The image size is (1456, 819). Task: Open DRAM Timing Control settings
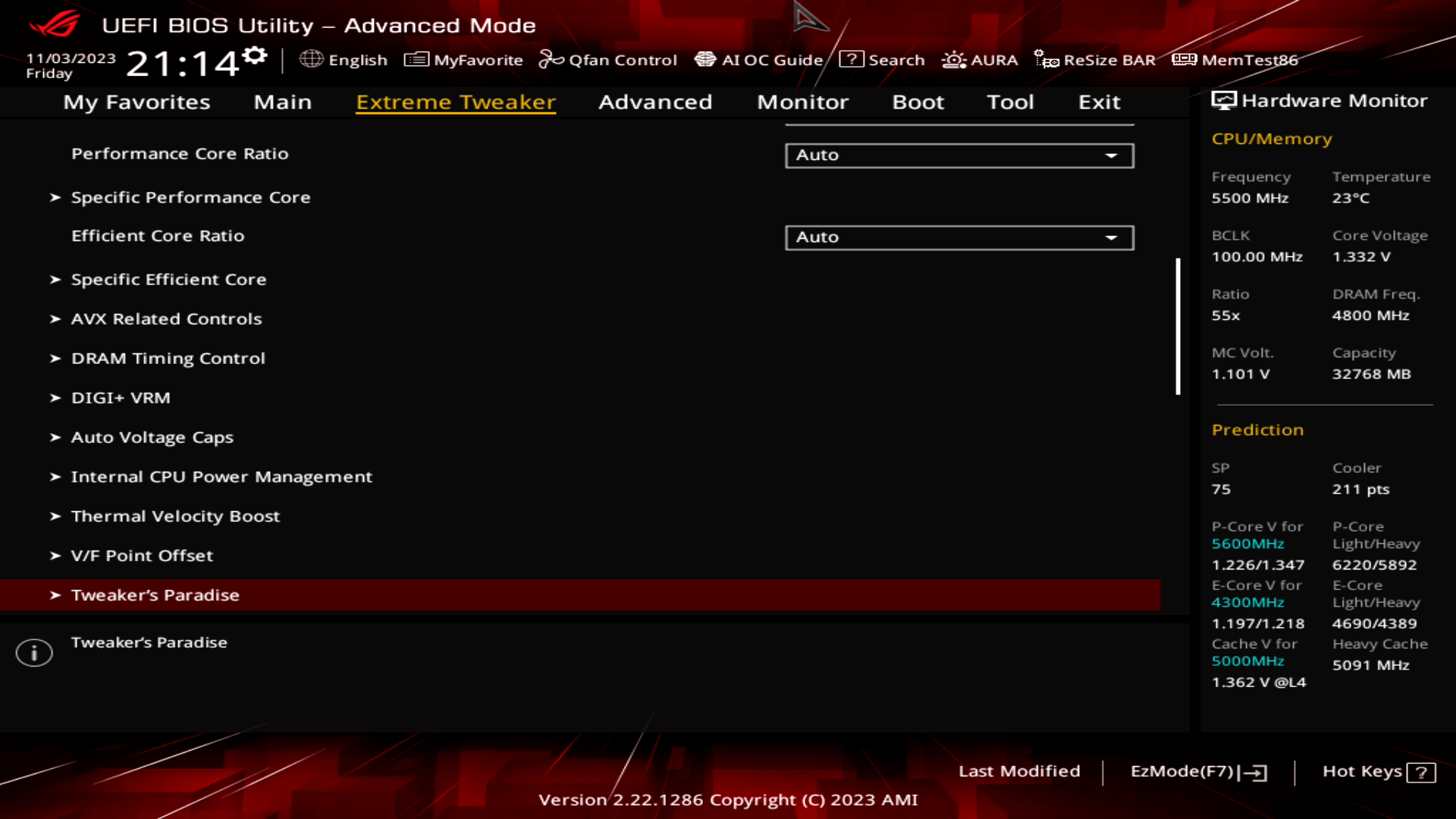pos(168,358)
